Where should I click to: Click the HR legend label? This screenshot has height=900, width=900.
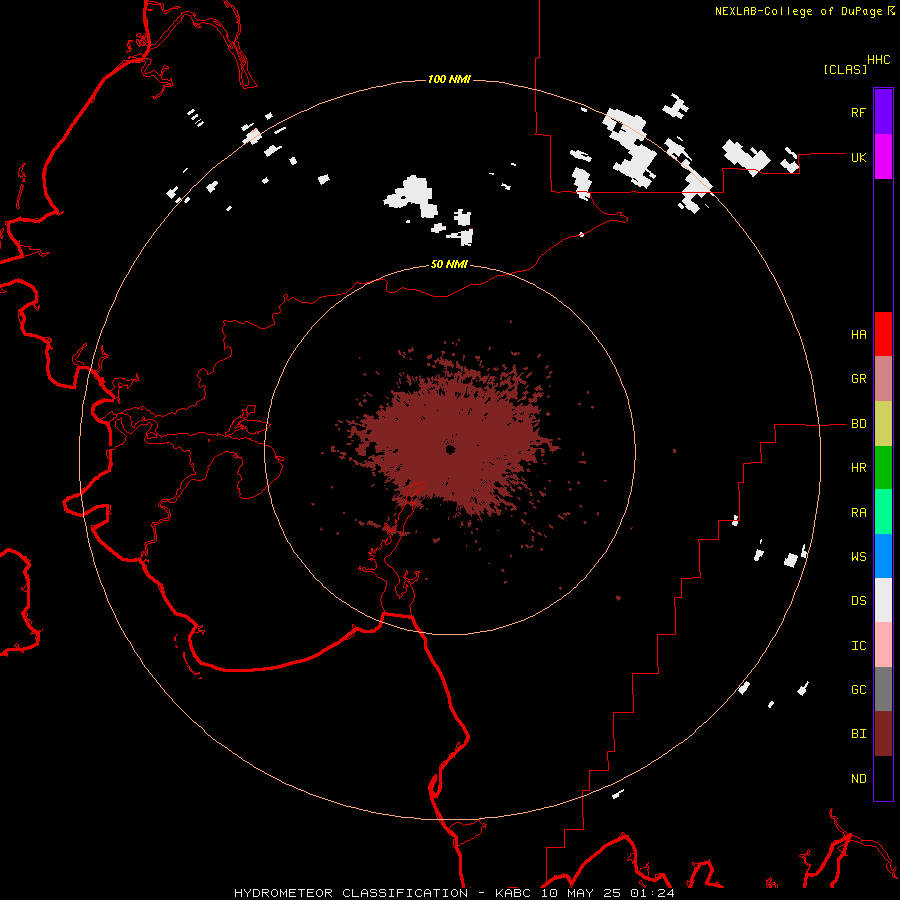coord(858,468)
